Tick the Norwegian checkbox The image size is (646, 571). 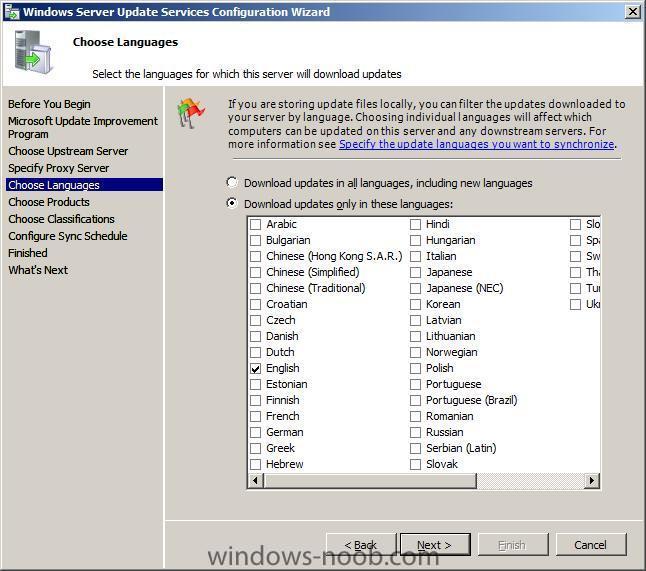click(415, 353)
